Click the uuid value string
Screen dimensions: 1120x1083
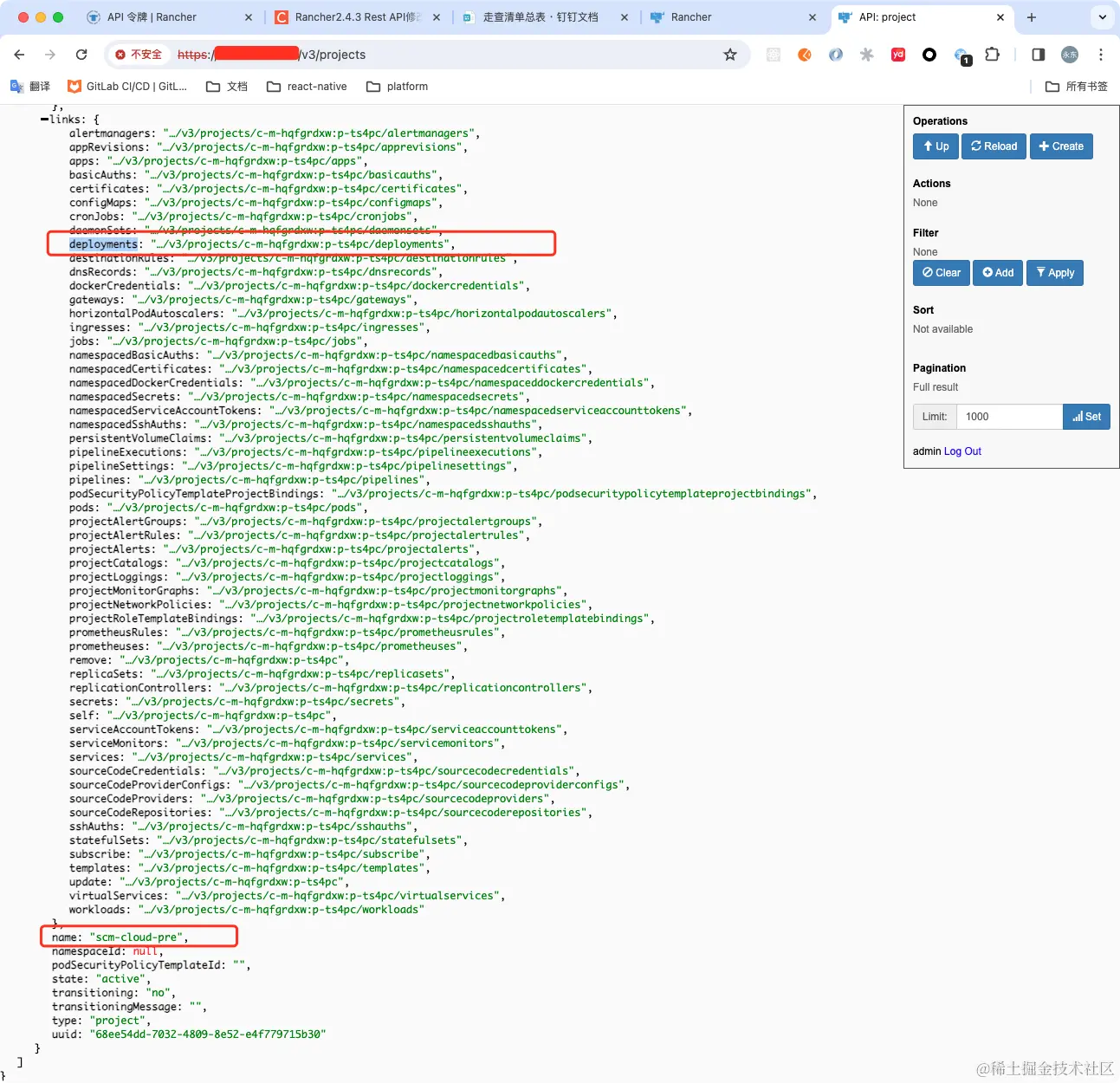click(x=207, y=1034)
